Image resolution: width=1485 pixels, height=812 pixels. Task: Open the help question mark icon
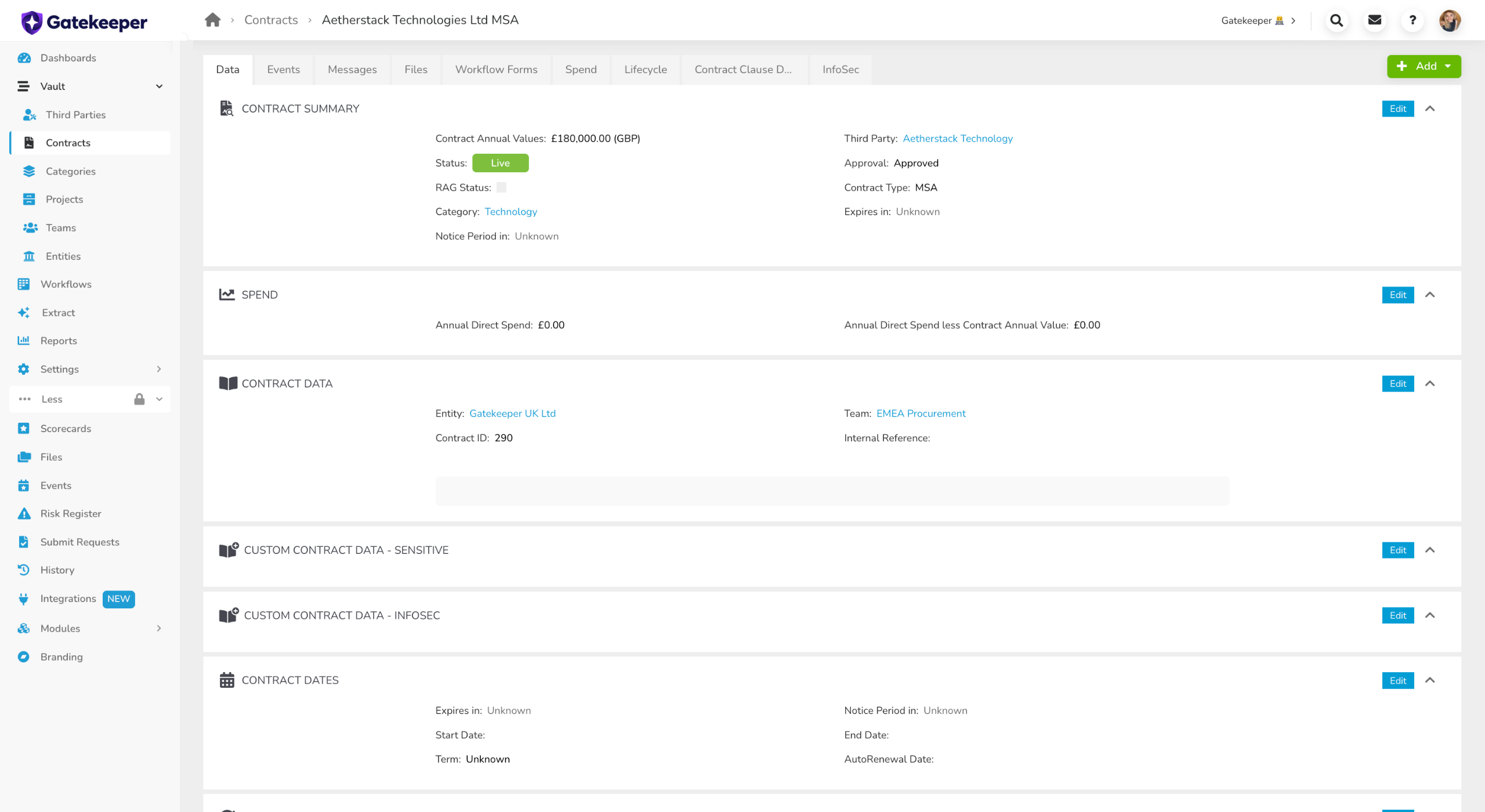point(1412,20)
